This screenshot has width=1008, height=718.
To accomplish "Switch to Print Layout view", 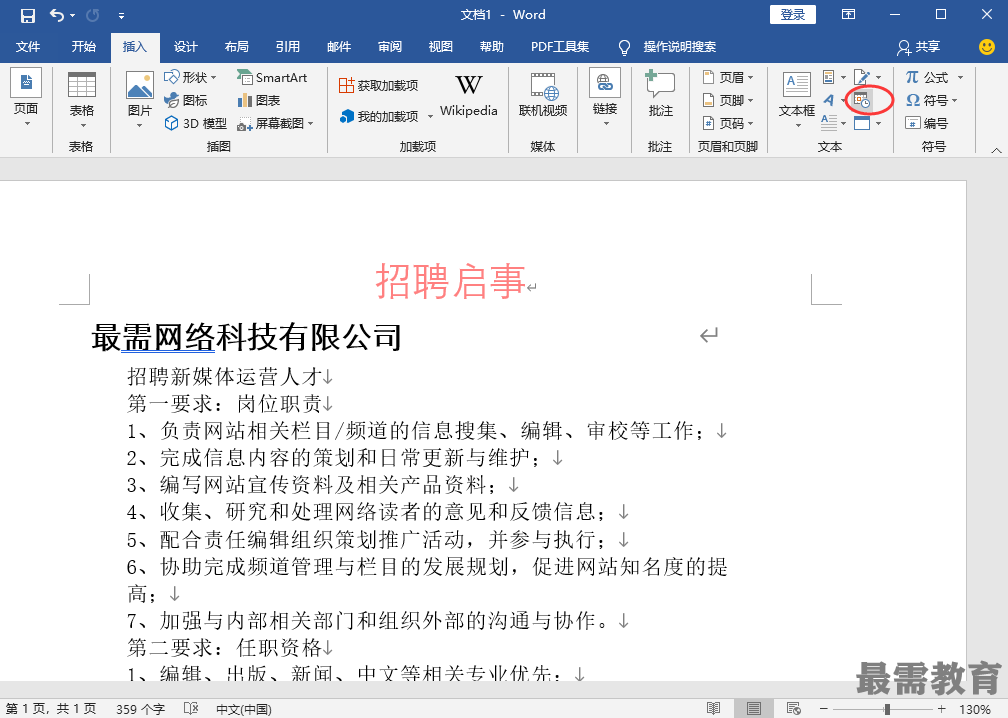I will point(753,708).
